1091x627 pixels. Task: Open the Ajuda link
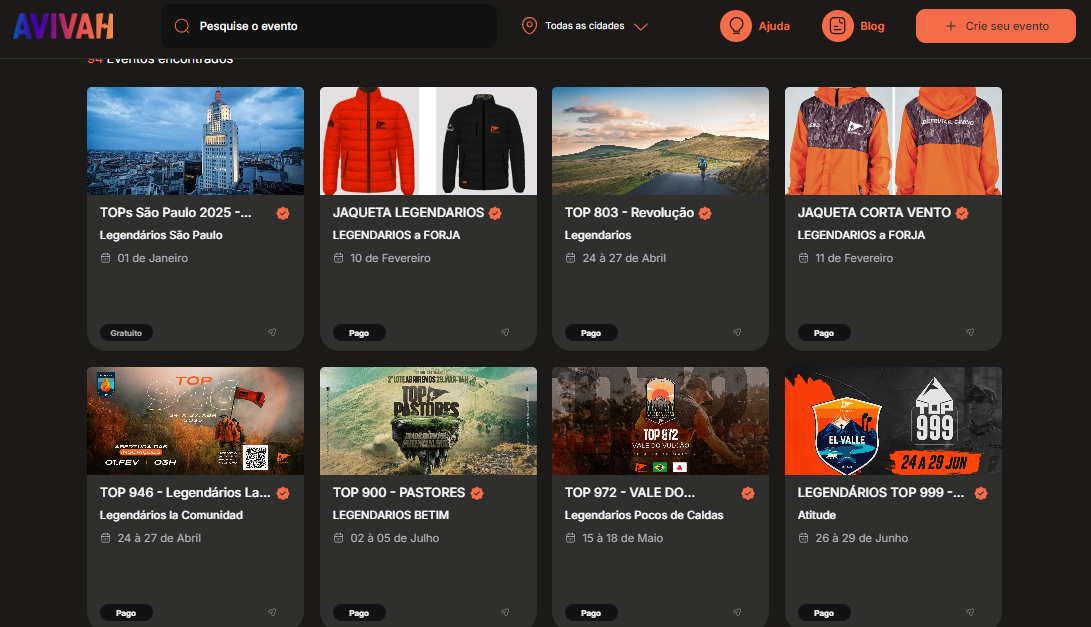774,26
